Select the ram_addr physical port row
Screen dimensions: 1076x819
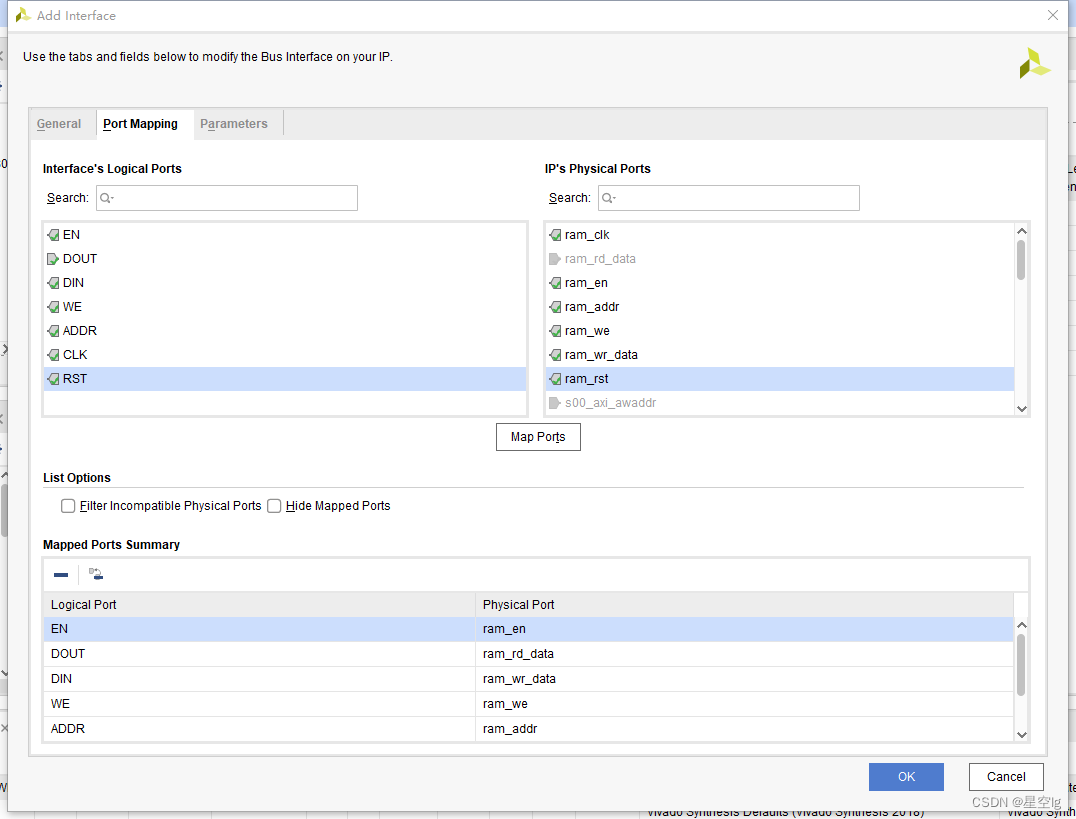(780, 307)
